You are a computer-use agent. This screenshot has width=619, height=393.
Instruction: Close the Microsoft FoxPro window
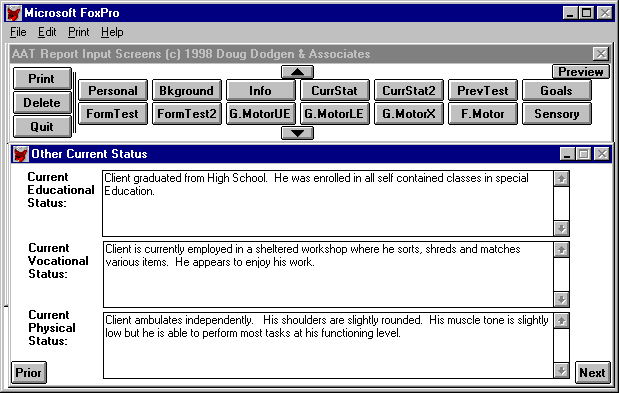pyautogui.click(x=605, y=13)
